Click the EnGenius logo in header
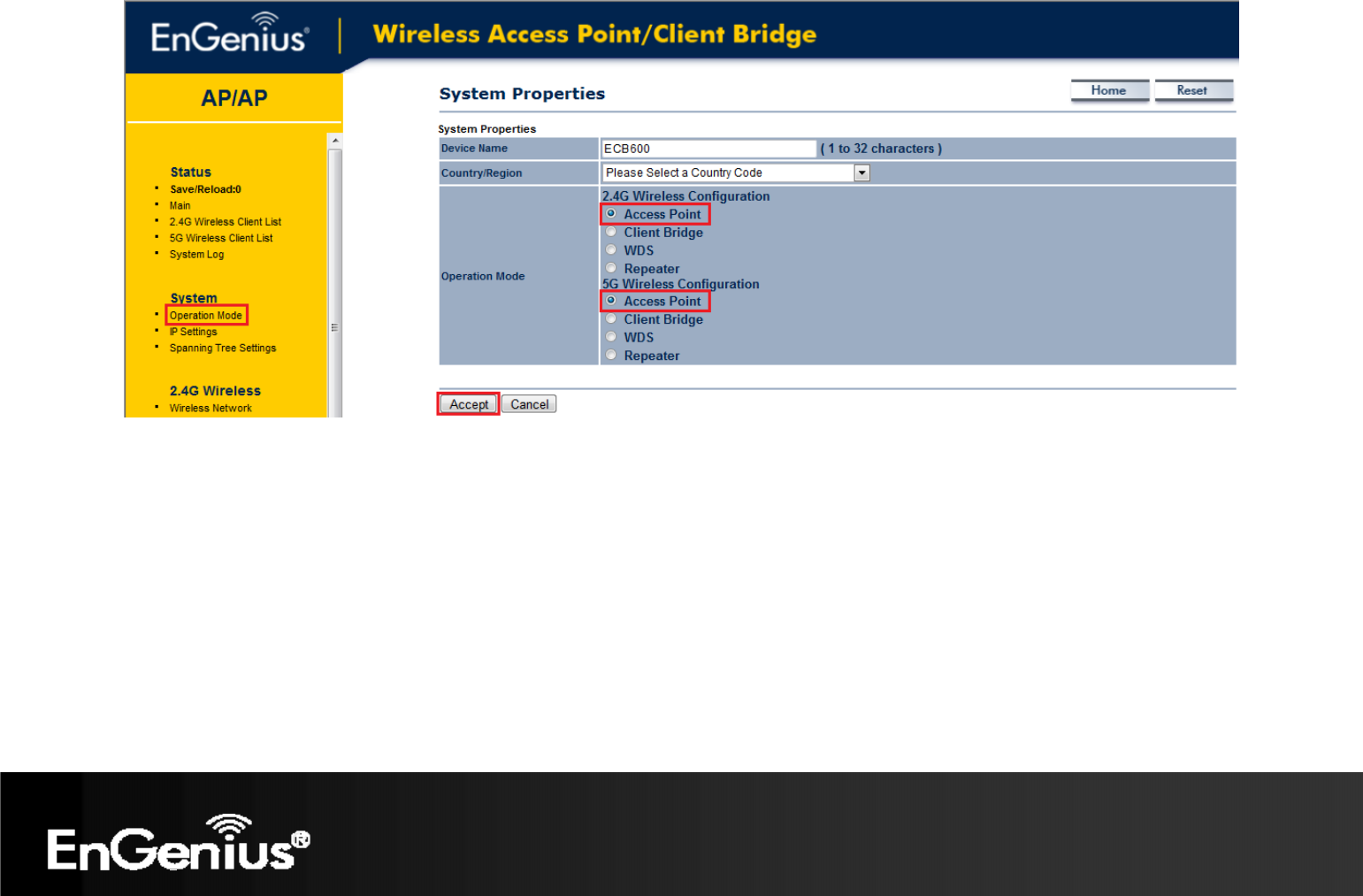This screenshot has width=1363, height=896. point(230,34)
